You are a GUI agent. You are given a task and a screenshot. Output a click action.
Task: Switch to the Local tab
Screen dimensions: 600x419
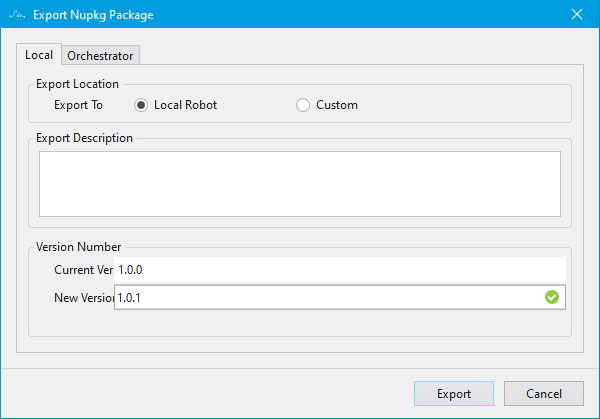tap(39, 55)
